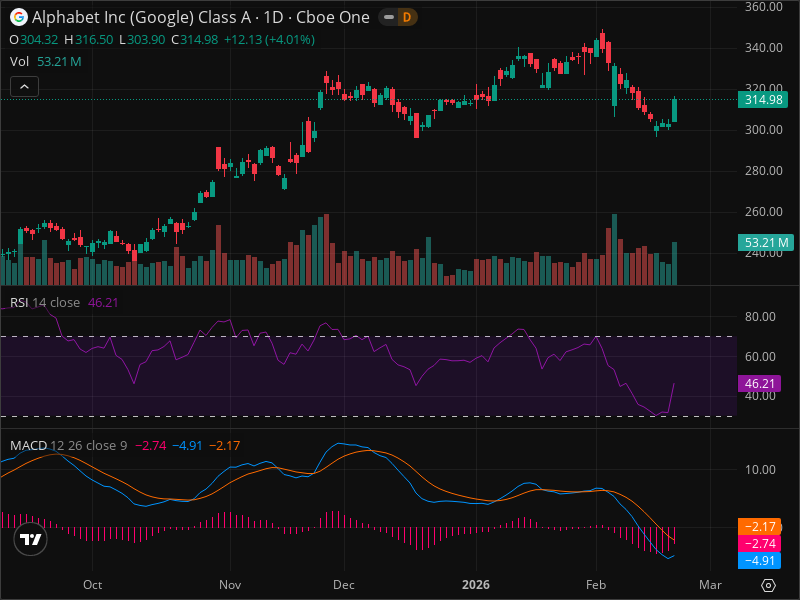Click the 80.00 level on the RSI scale

[x=760, y=316]
